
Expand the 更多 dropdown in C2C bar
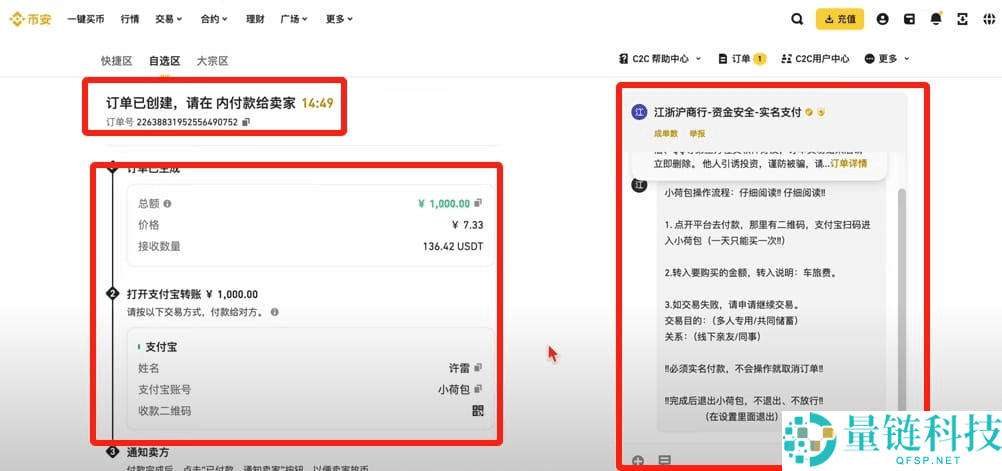(x=887, y=59)
